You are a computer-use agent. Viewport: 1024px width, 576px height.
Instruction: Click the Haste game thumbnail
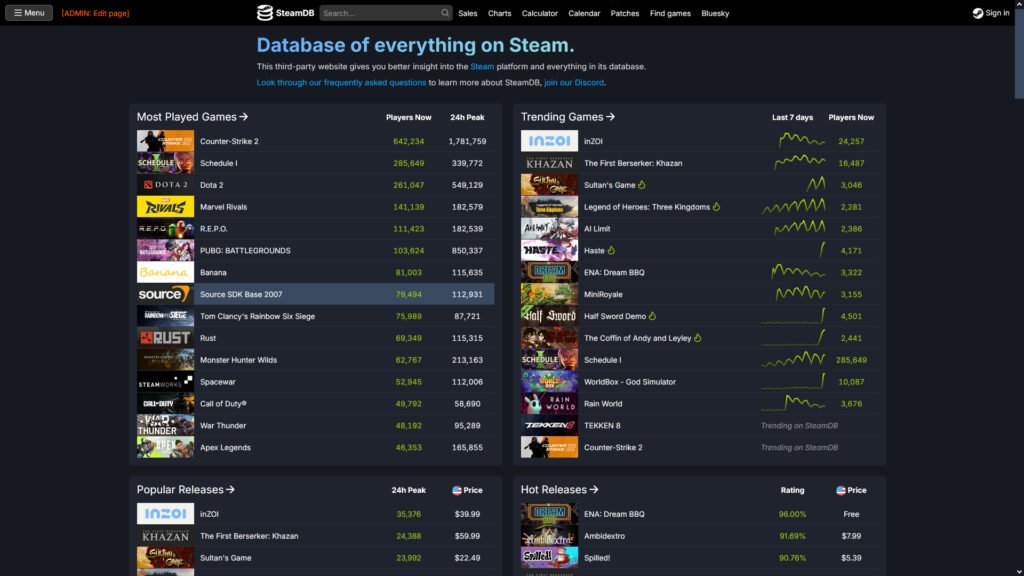(549, 251)
